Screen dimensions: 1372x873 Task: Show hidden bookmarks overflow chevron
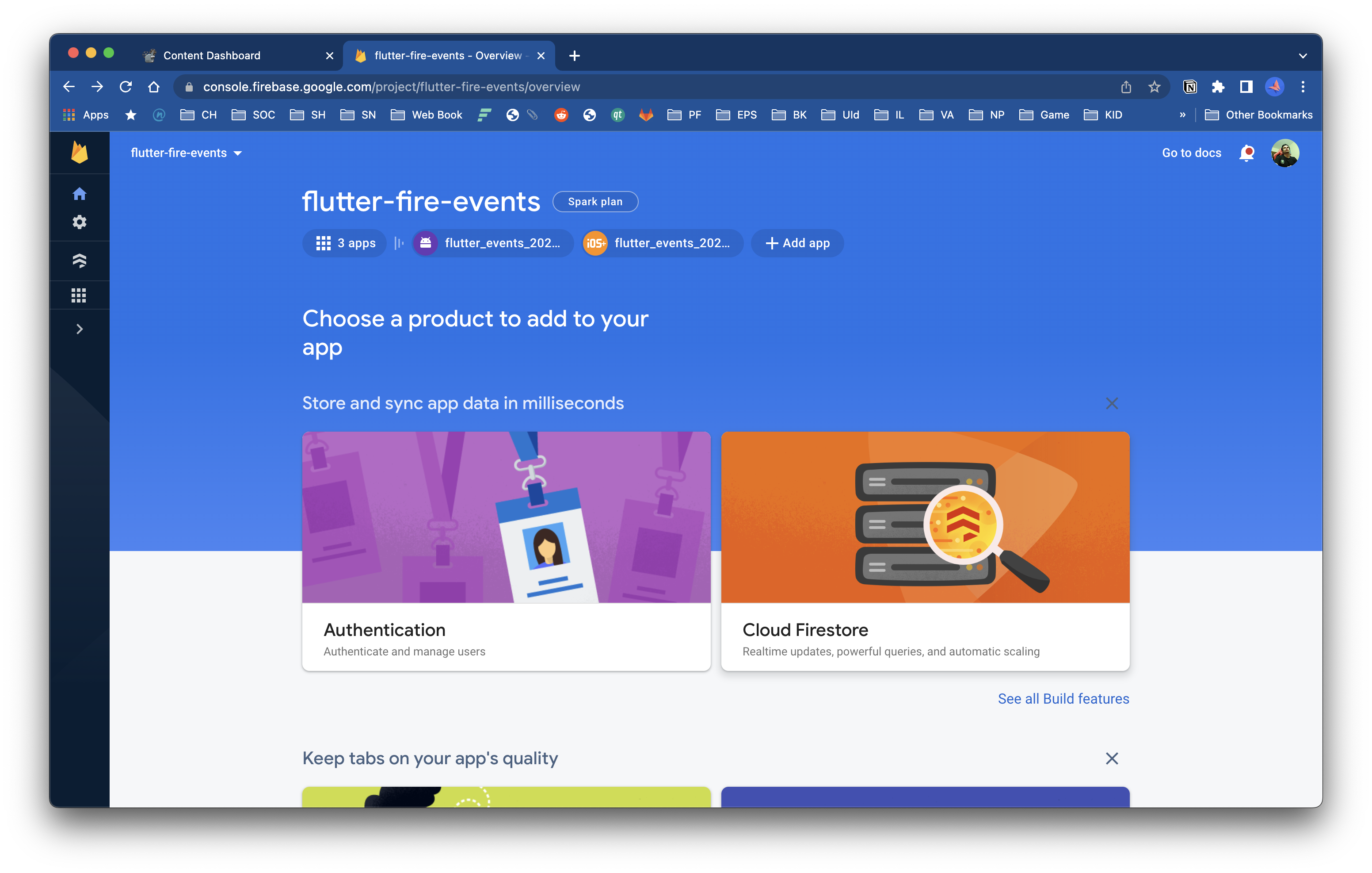[x=1182, y=115]
